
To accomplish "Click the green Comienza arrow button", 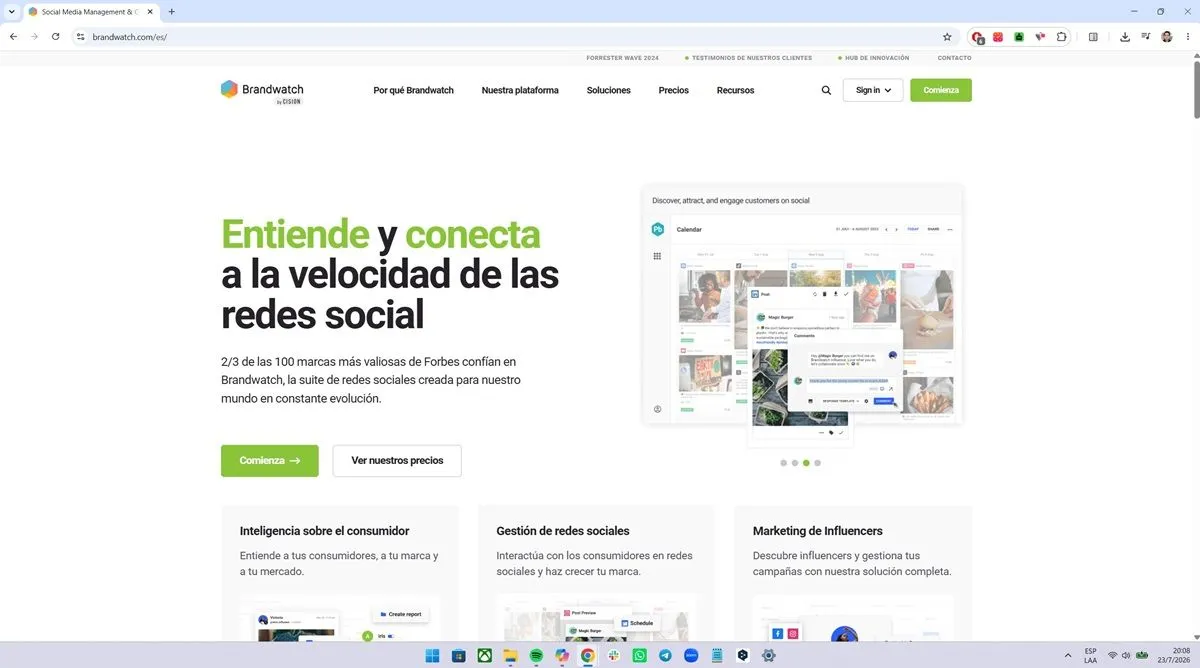I will point(270,461).
